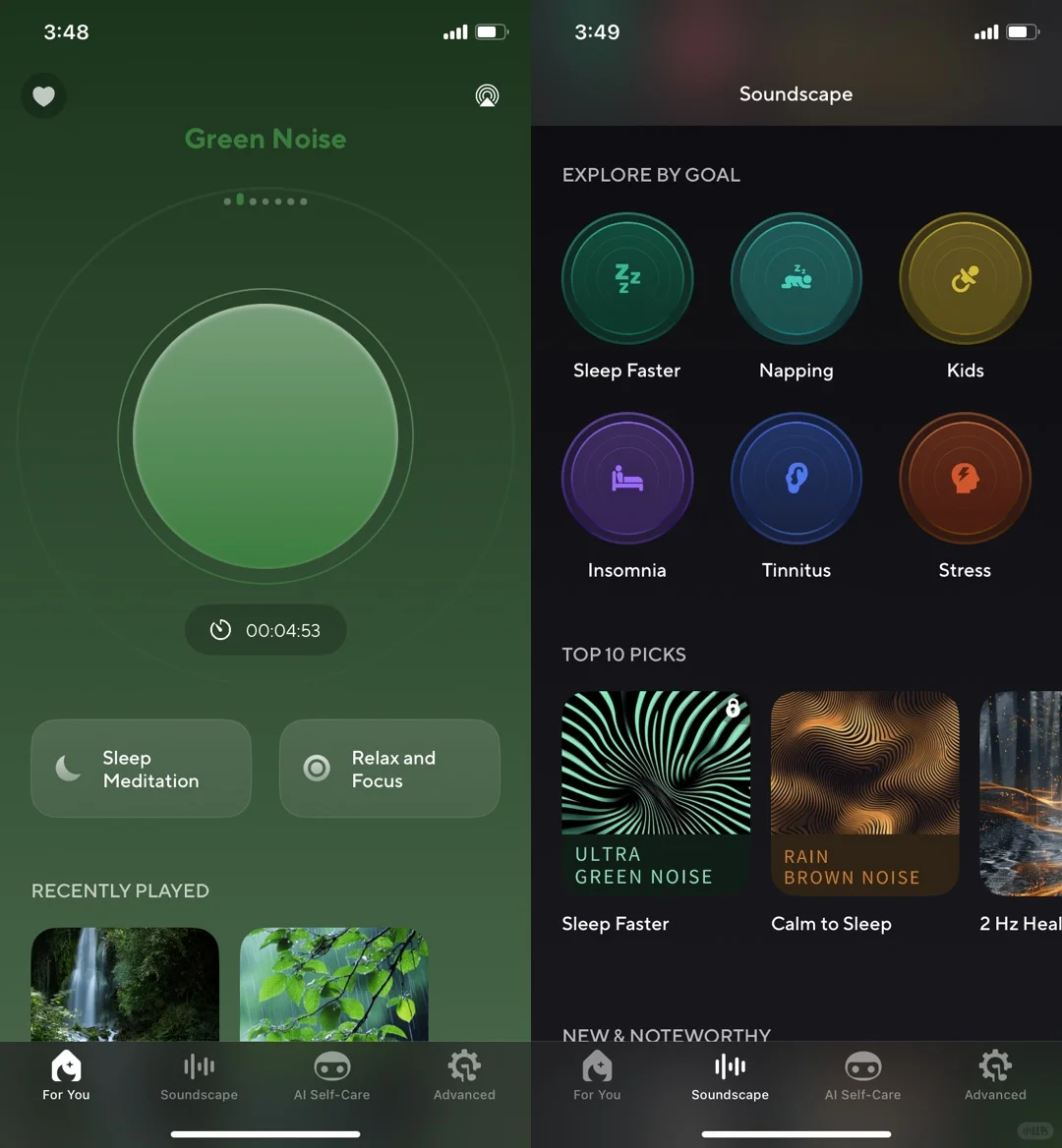This screenshot has width=1062, height=1148.
Task: Open Ultra Green Noise pick card
Action: point(656,793)
